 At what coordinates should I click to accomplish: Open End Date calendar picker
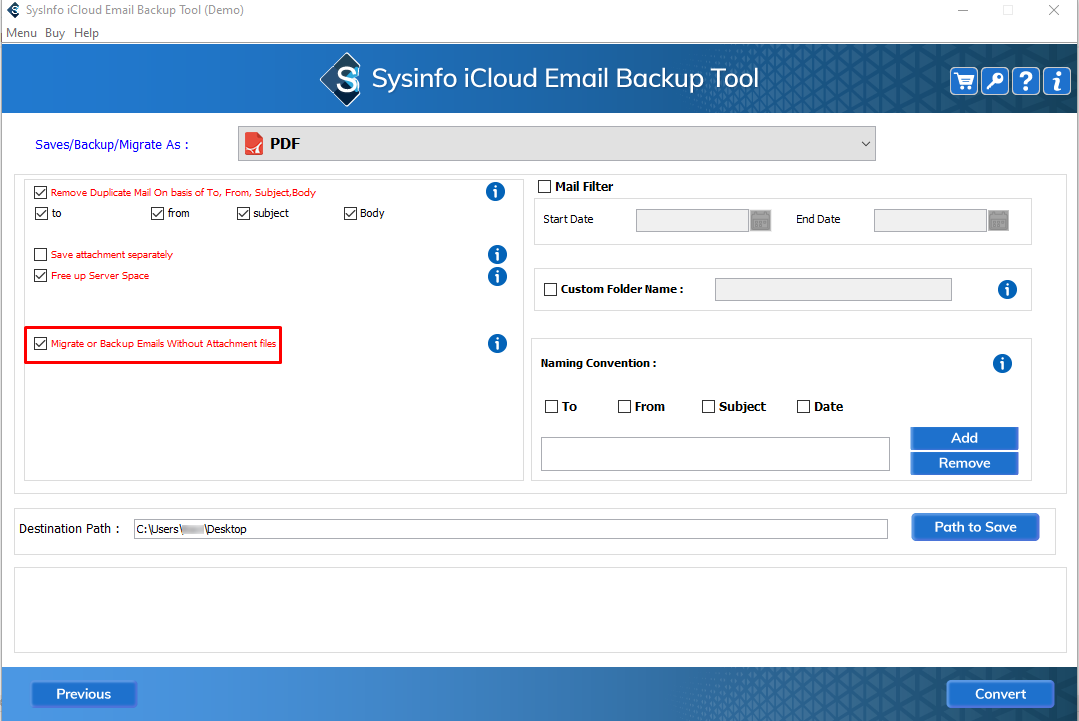998,220
